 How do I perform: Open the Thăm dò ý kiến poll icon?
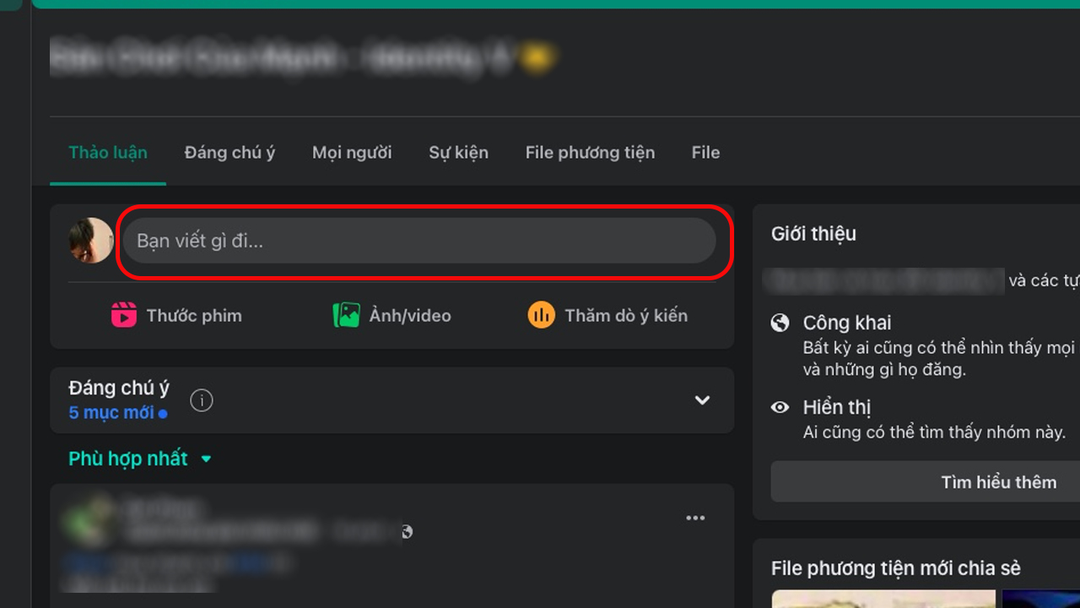point(541,315)
